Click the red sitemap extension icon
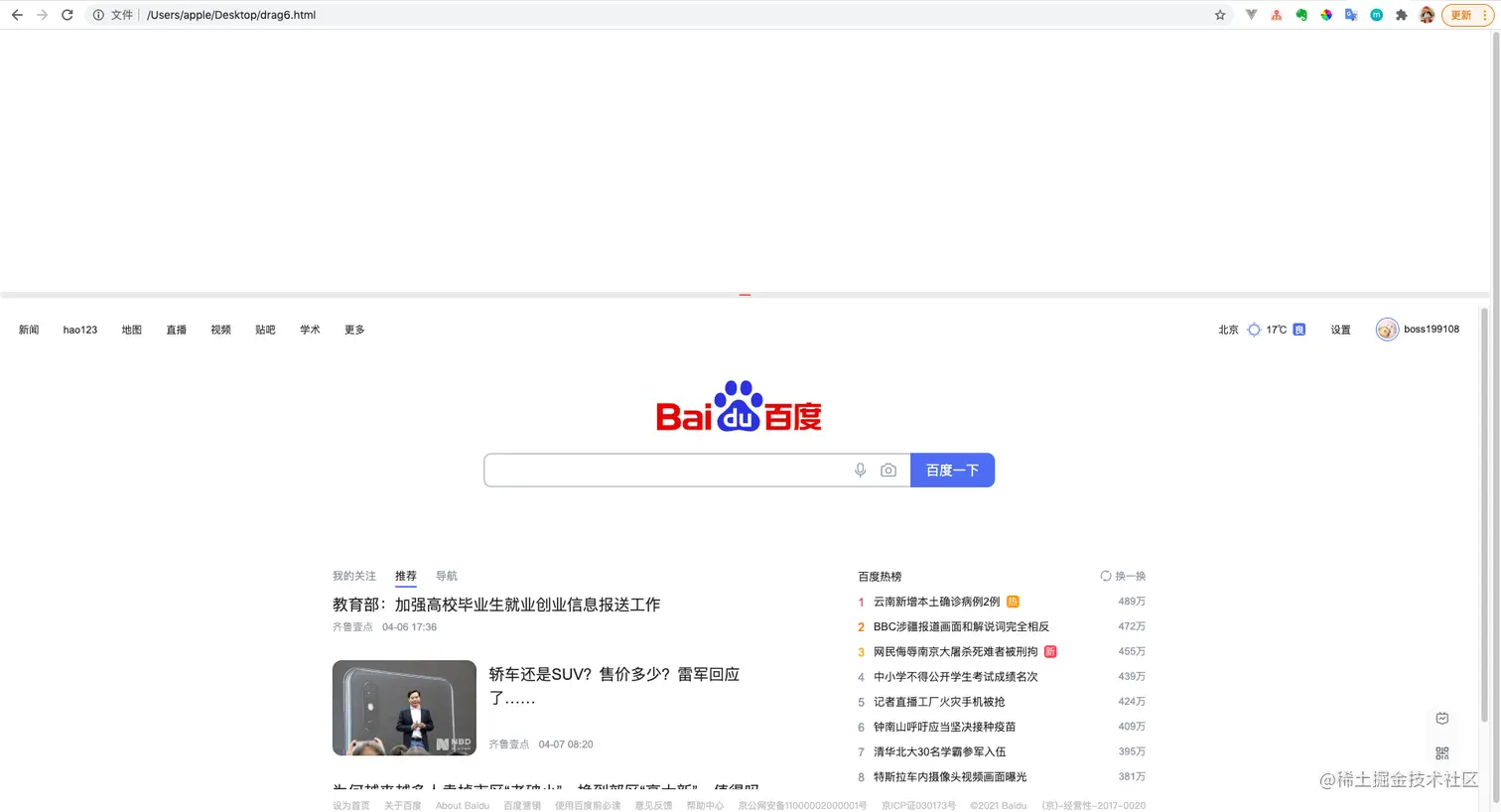1501x812 pixels. pyautogui.click(x=1276, y=15)
